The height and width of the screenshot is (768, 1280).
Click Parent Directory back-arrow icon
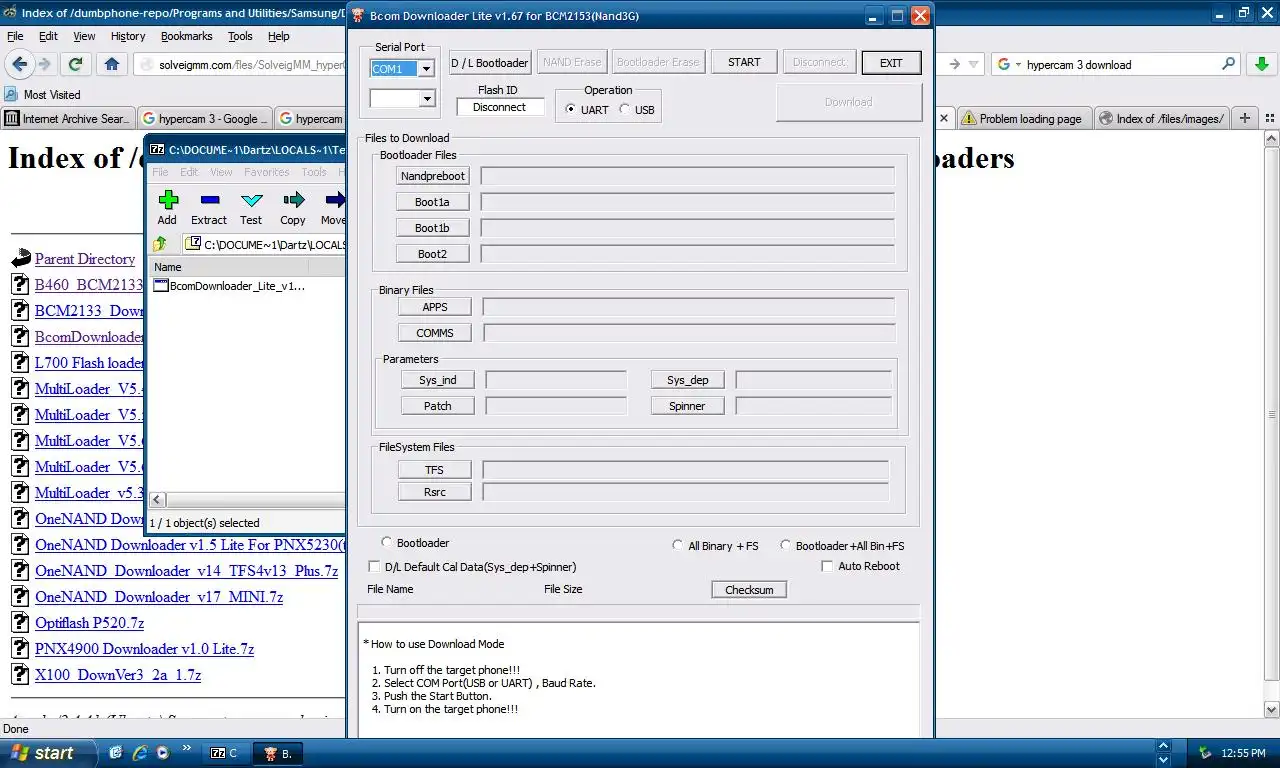point(21,259)
